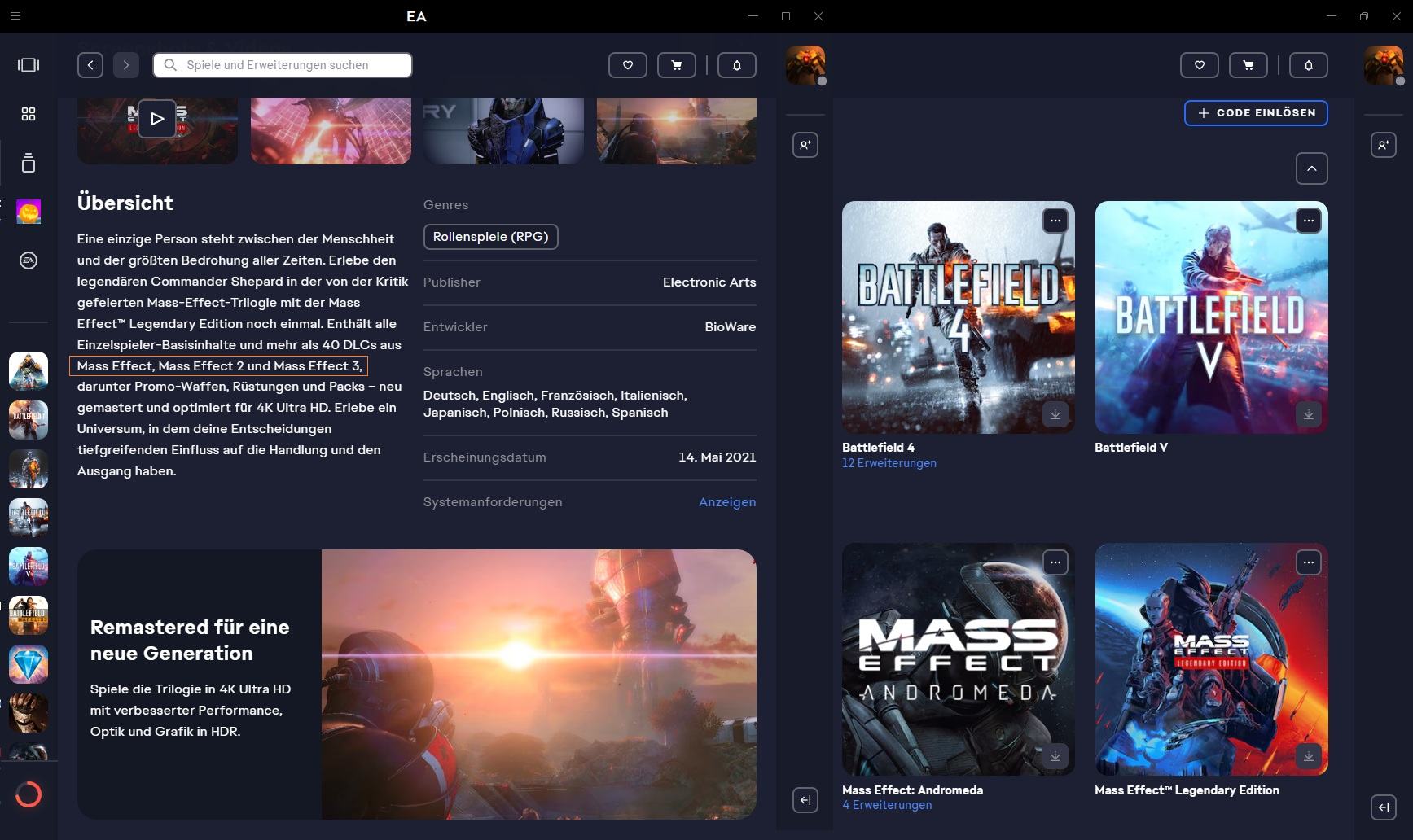
Task: Collapse the section with the chevron-up button
Action: [x=1312, y=168]
